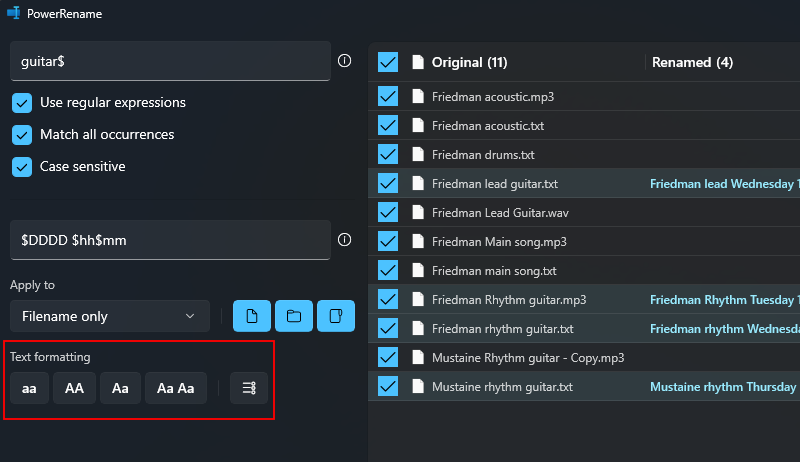Image resolution: width=800 pixels, height=462 pixels.
Task: Toggle the select-all checkbox in header
Action: click(x=388, y=62)
